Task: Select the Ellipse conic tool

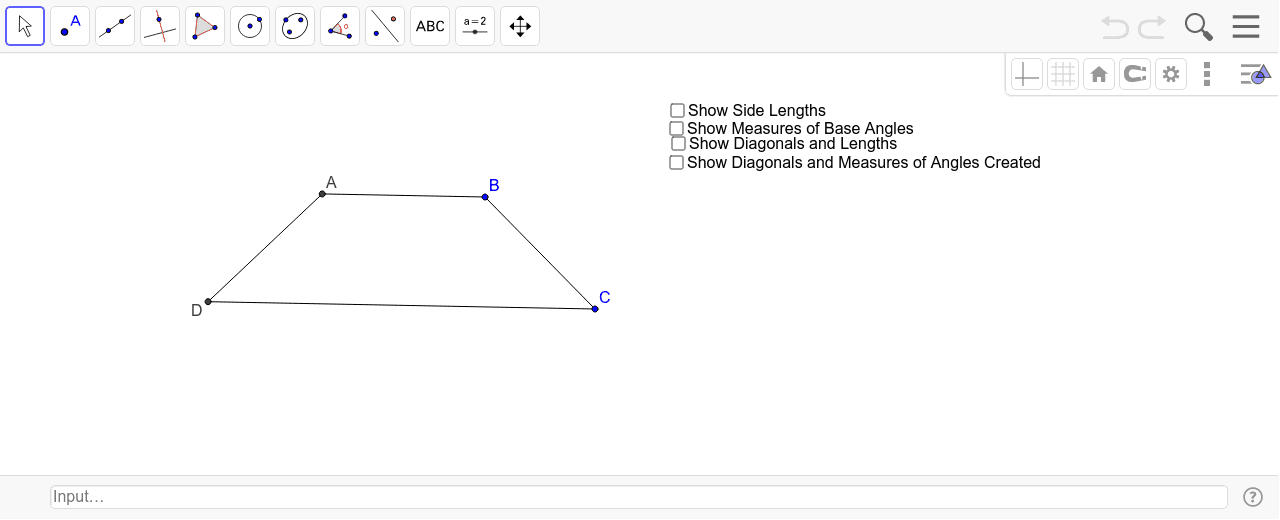Action: click(x=295, y=26)
